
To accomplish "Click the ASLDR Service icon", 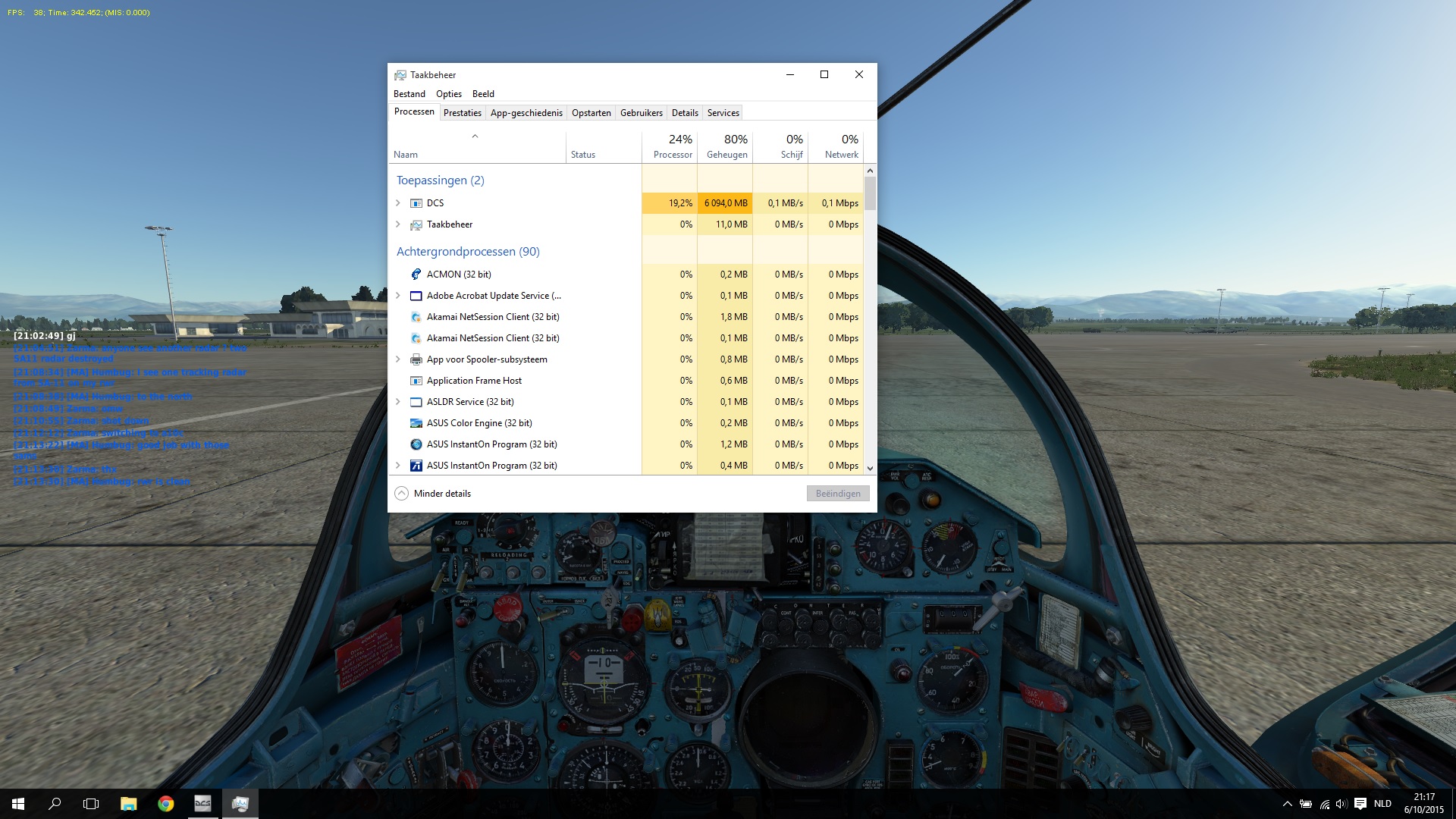I will pos(416,402).
